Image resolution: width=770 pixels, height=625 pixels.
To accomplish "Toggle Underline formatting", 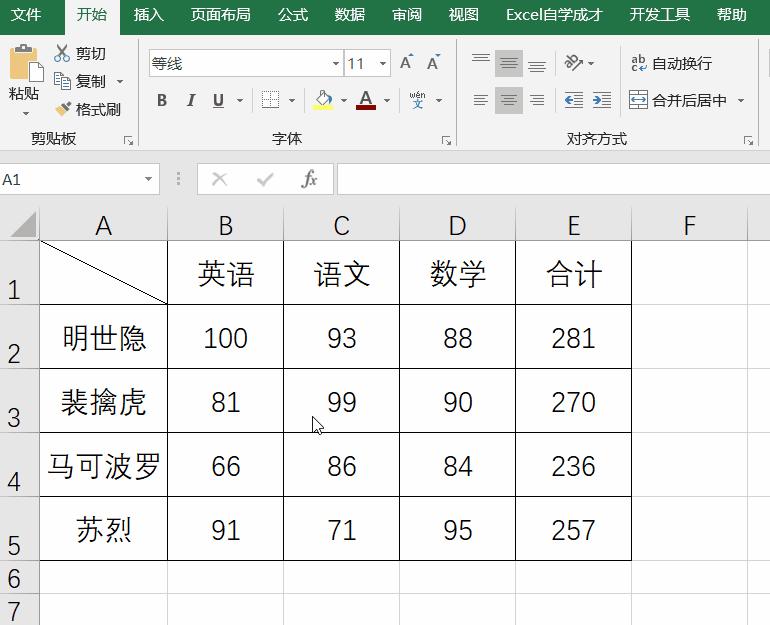I will click(x=219, y=100).
